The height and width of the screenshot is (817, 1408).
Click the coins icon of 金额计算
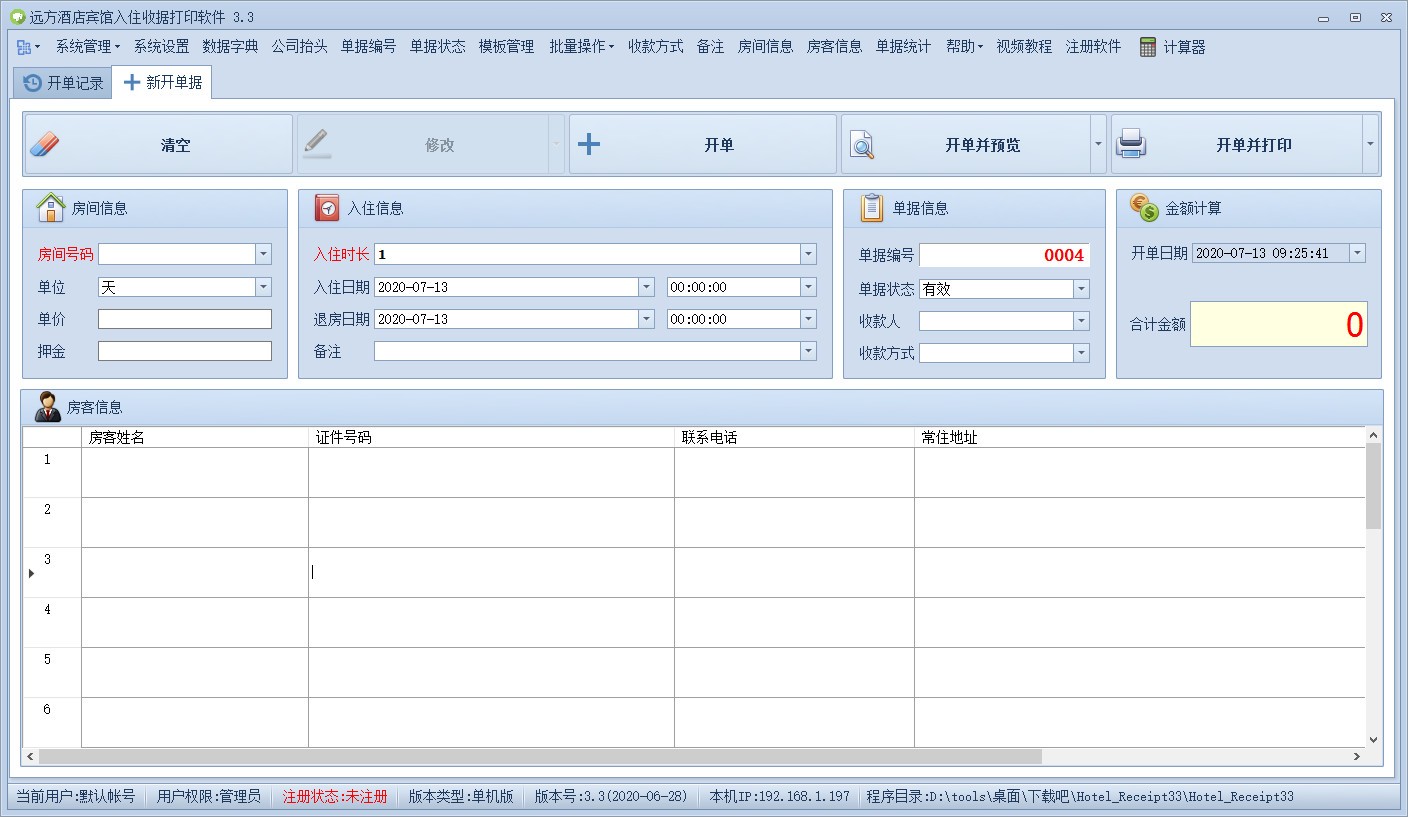click(1144, 208)
